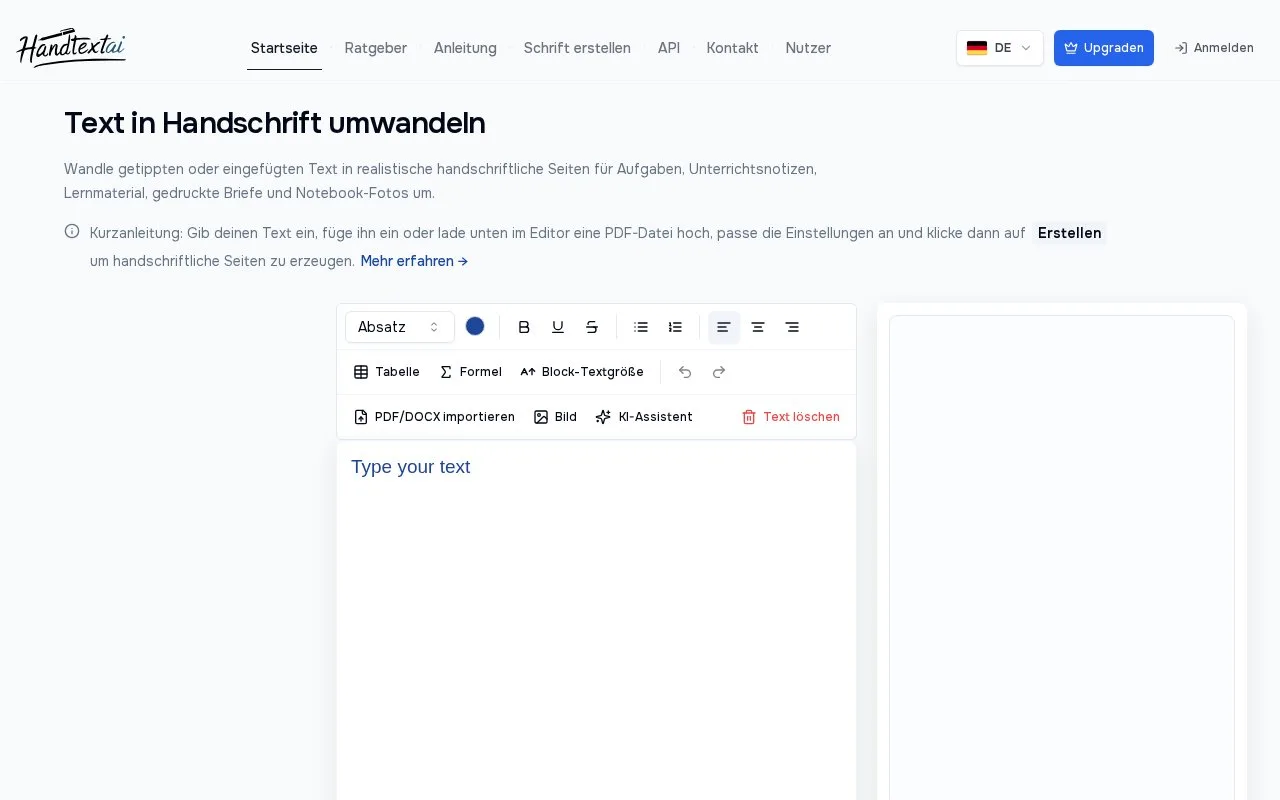The image size is (1280, 800).
Task: Insert a table with Tabelle
Action: pyautogui.click(x=387, y=372)
